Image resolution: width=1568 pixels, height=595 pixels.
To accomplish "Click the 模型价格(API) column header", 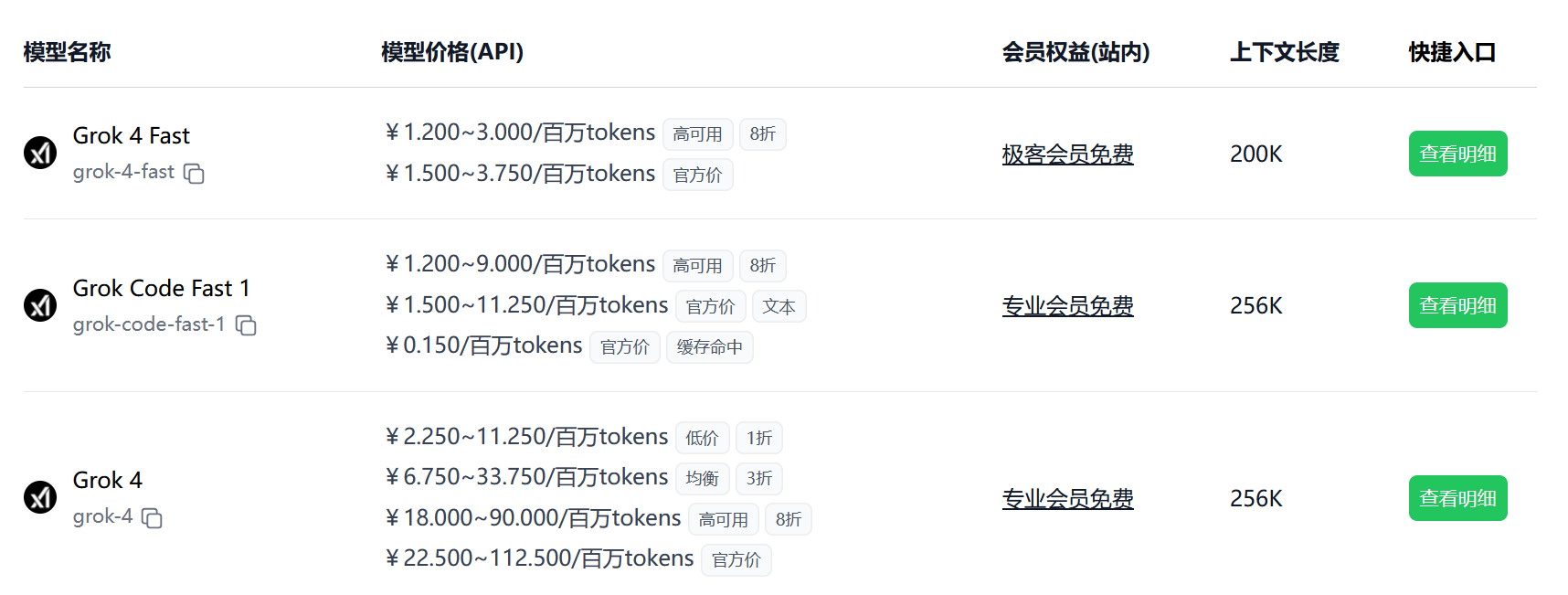I will click(452, 52).
